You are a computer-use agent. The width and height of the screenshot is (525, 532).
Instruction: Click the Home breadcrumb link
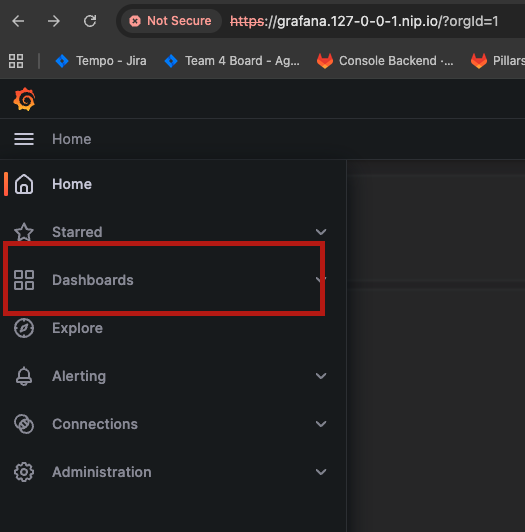[72, 139]
